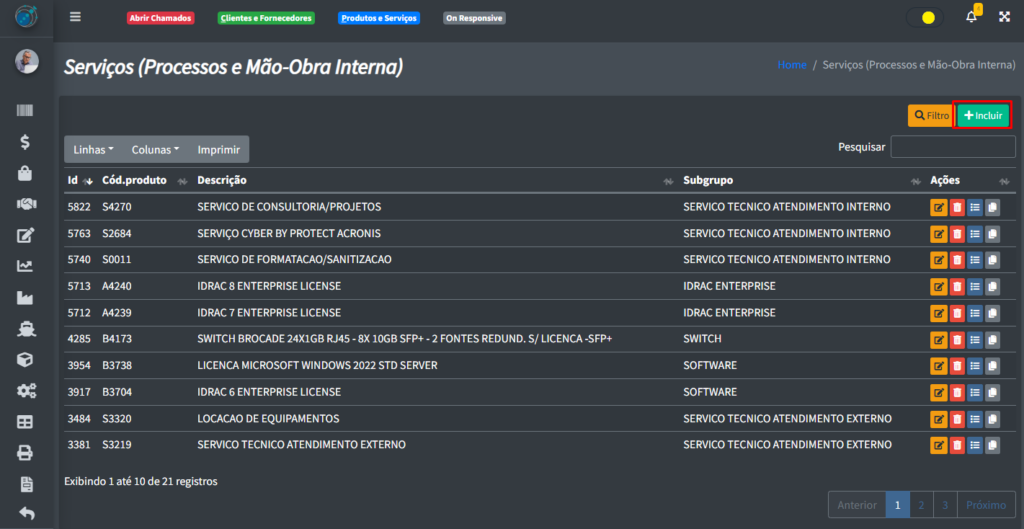Image resolution: width=1024 pixels, height=529 pixels.
Task: Click the barcode icon in the sidebar
Action: click(x=26, y=111)
